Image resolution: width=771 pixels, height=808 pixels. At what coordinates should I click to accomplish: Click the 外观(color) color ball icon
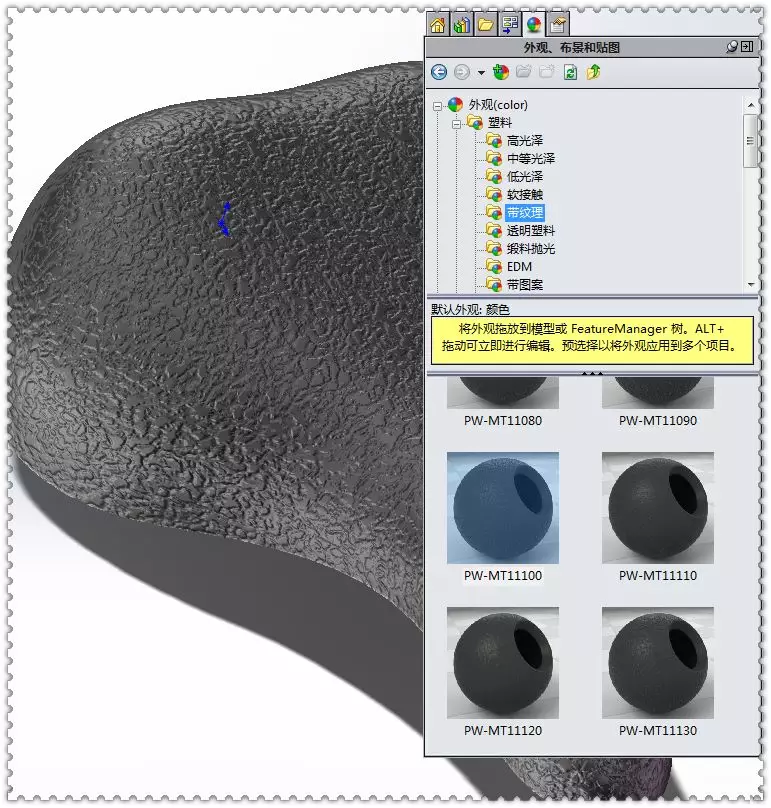click(x=455, y=105)
